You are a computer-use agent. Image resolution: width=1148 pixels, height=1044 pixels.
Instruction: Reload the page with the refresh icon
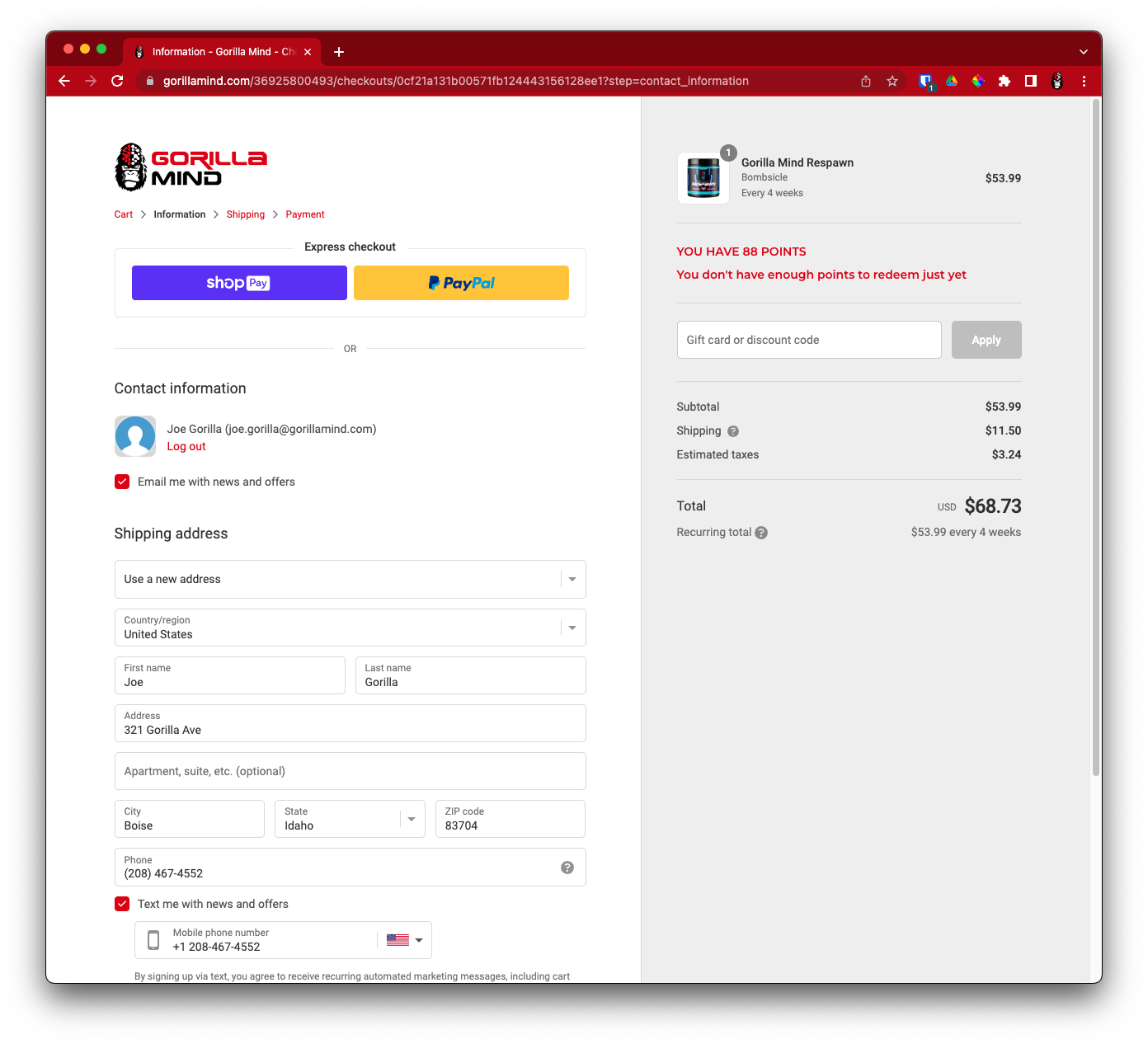[x=117, y=81]
